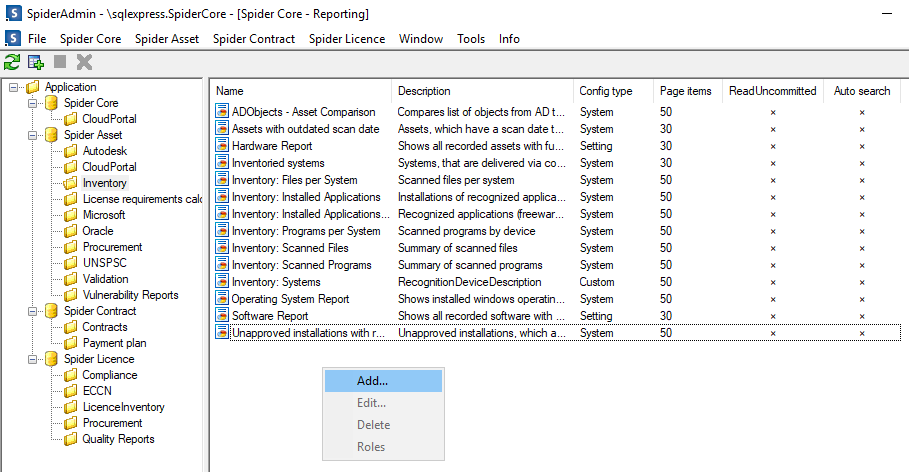This screenshot has height=472, width=909.
Task: Sort by the ReadUncommitted column header
Action: pos(773,91)
